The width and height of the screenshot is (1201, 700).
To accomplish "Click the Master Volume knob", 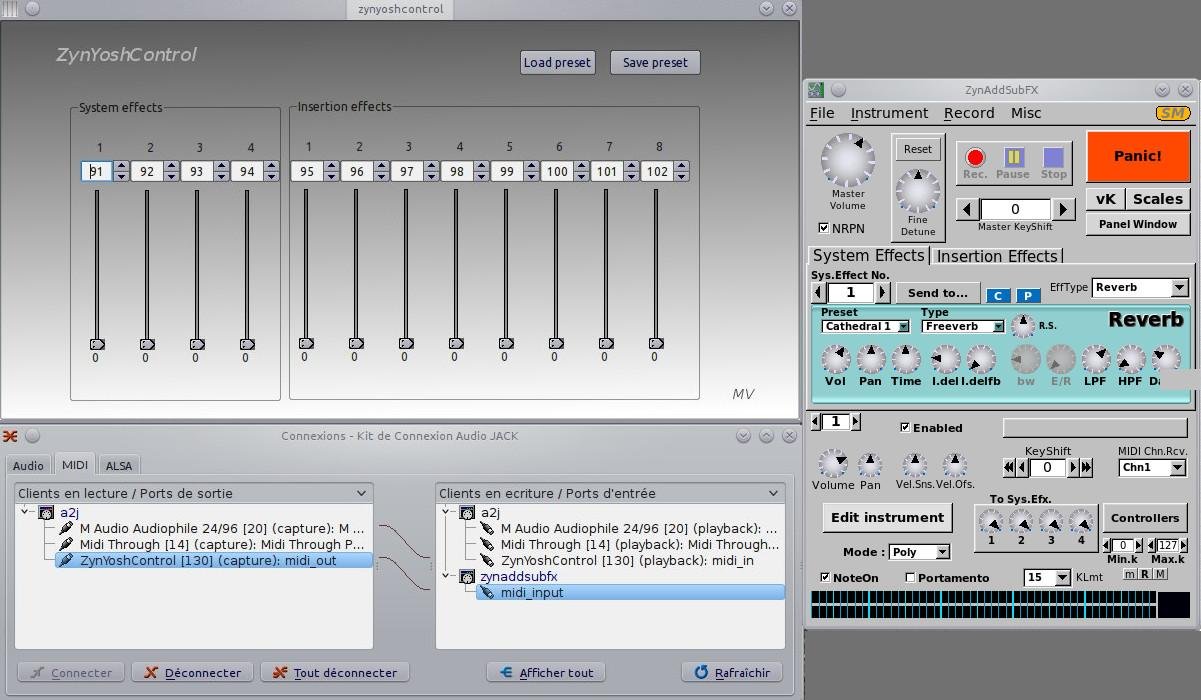I will pos(847,159).
